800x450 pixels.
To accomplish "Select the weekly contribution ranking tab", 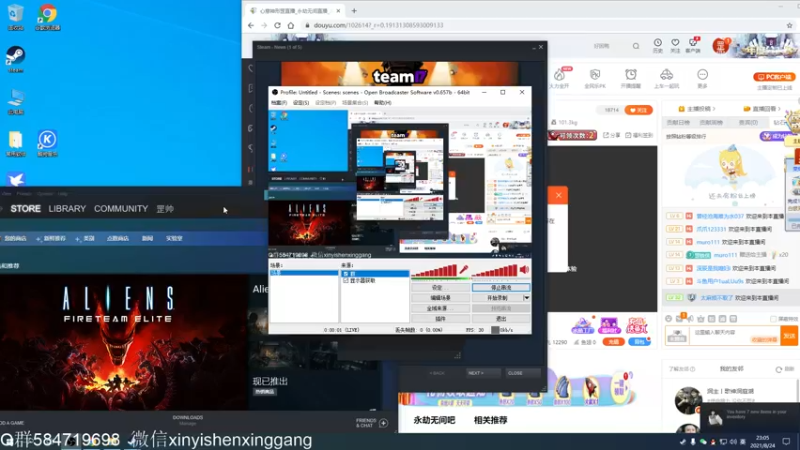I will (711, 122).
